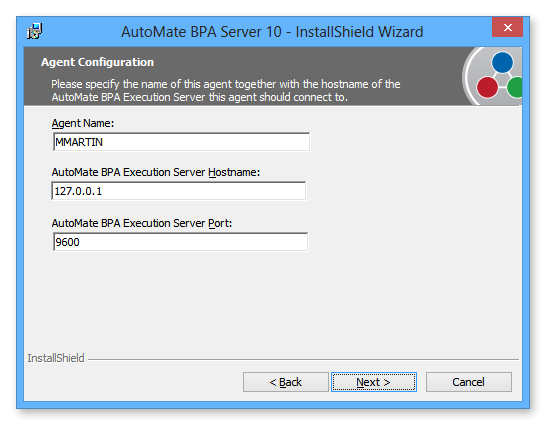Continue with the Next button
This screenshot has width=547, height=425.
374,382
